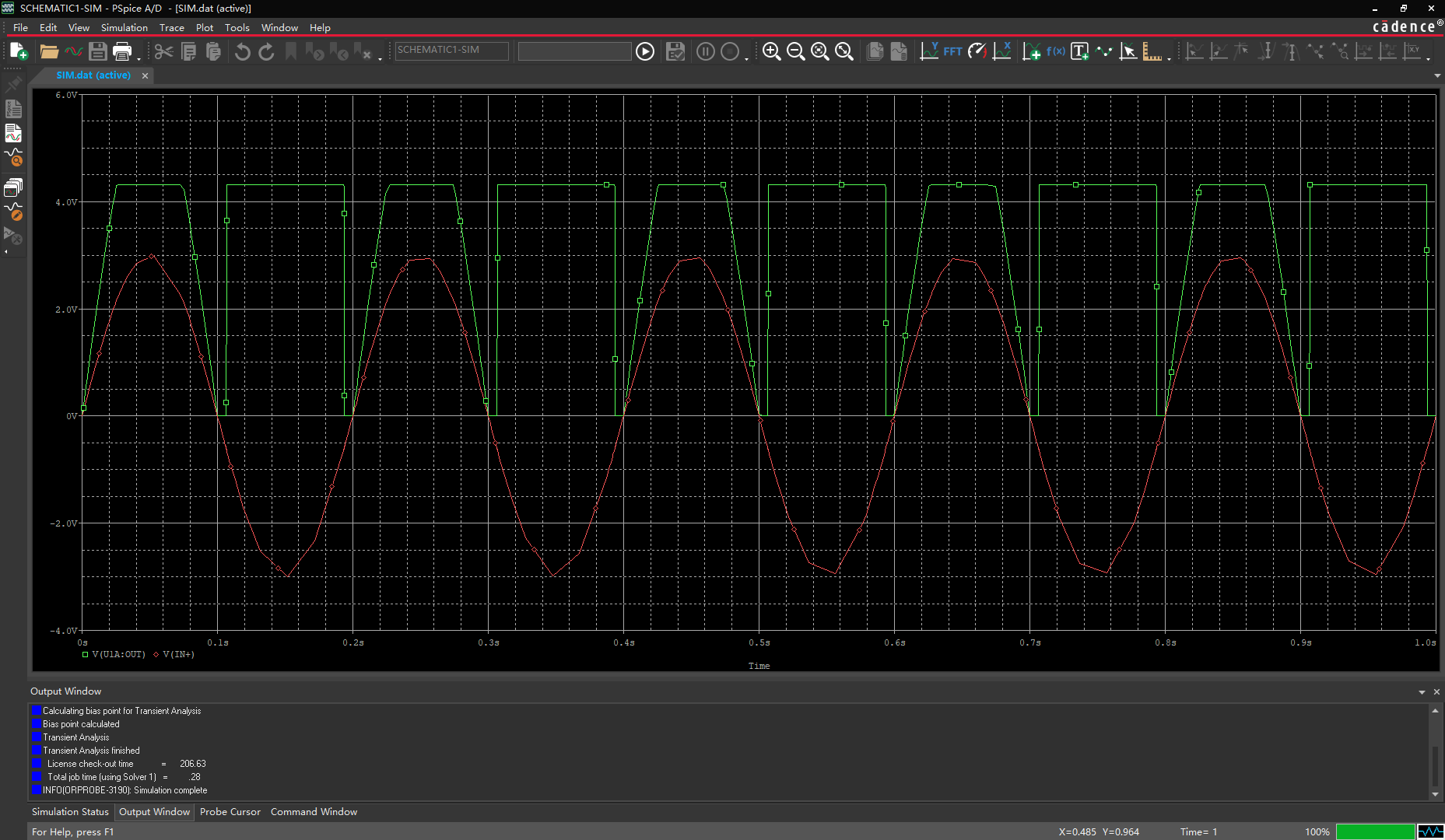This screenshot has height=840, width=1445.
Task: Zoom to a selected area
Action: click(819, 51)
